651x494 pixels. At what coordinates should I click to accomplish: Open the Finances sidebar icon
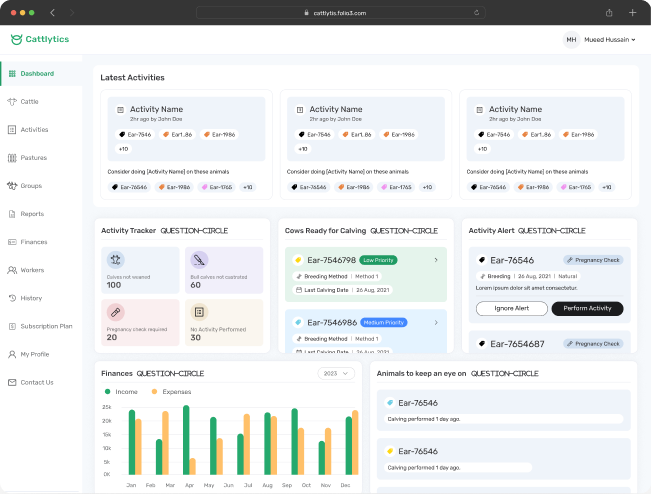click(x=11, y=241)
